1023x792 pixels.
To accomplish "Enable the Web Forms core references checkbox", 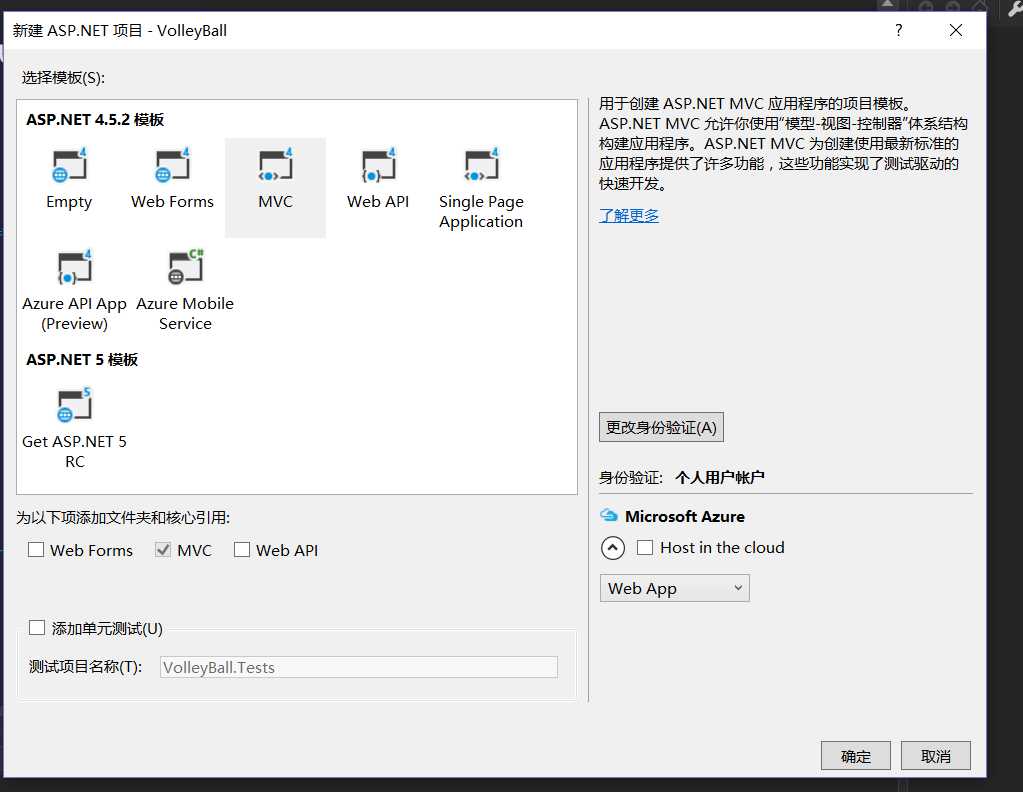I will coord(36,550).
